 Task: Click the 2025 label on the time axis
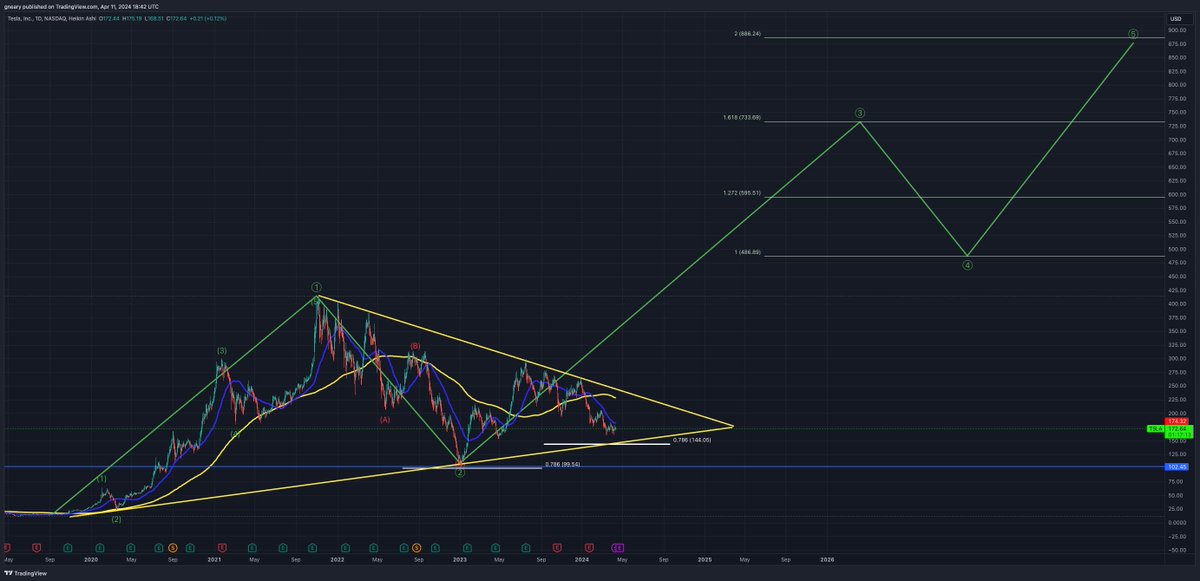click(704, 560)
